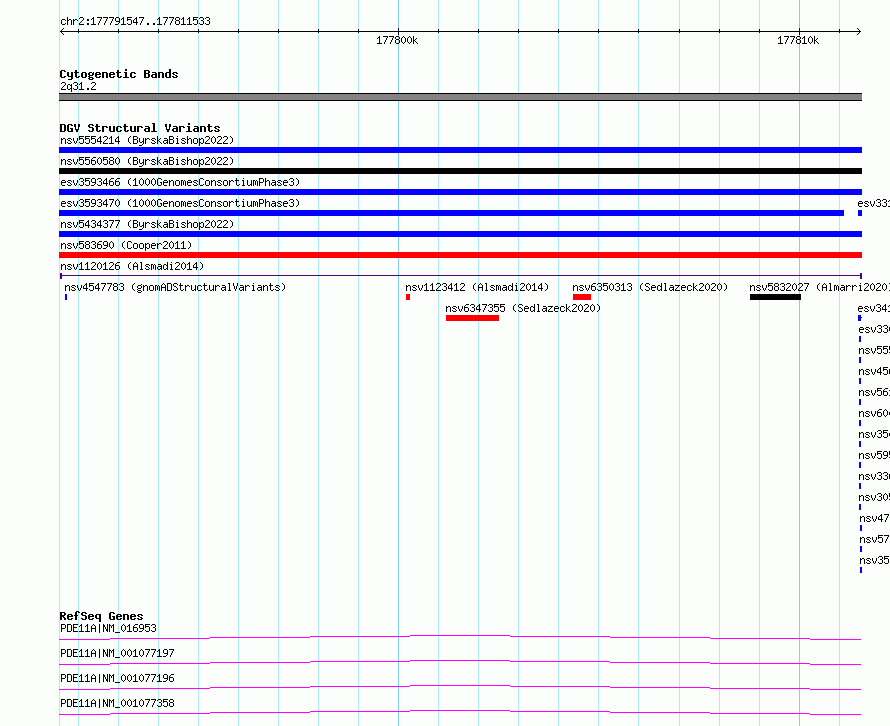
Task: Open the nsv1123412 (Alsmadi2014) label
Action: 477,287
